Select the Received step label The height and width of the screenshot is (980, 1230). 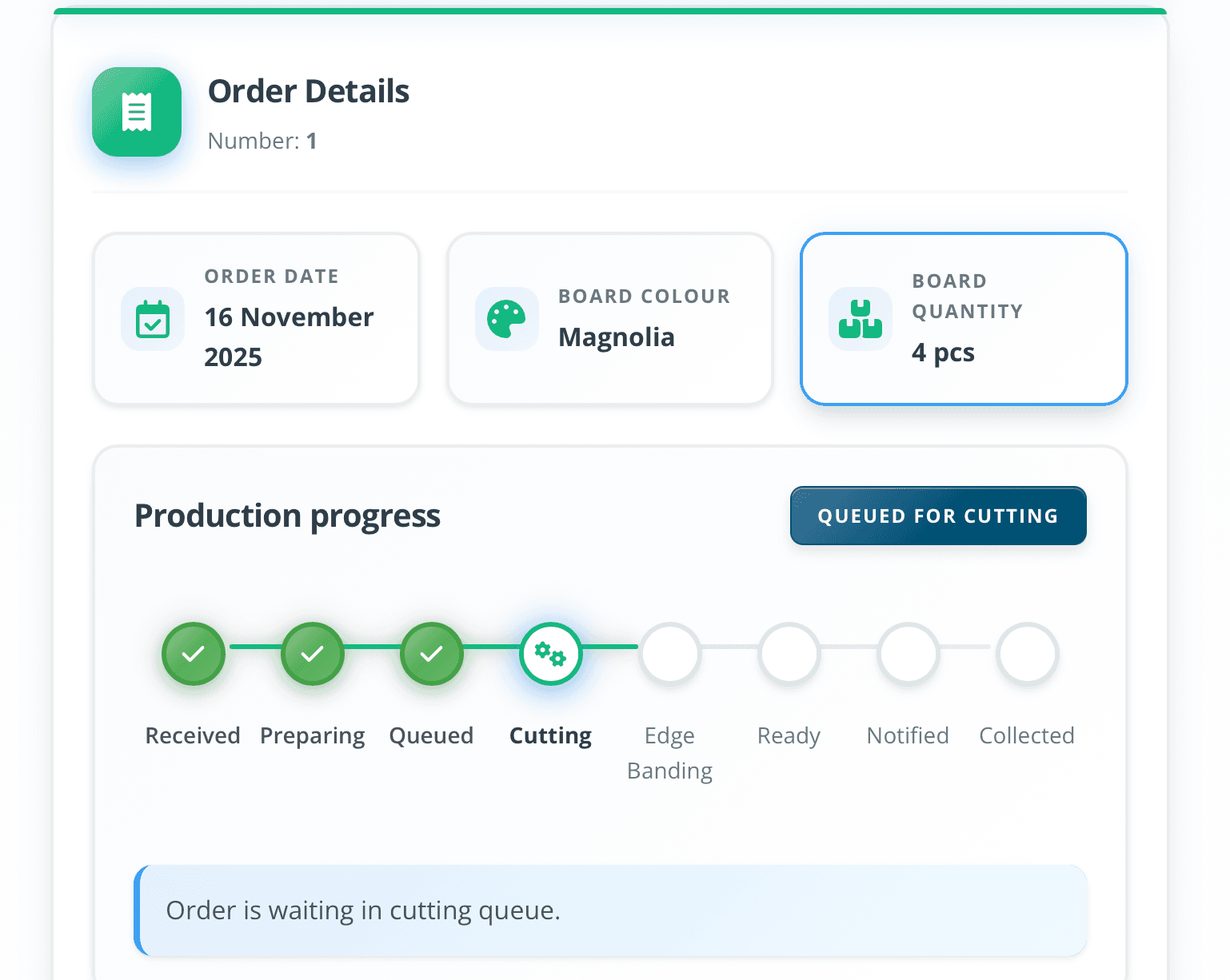(193, 735)
